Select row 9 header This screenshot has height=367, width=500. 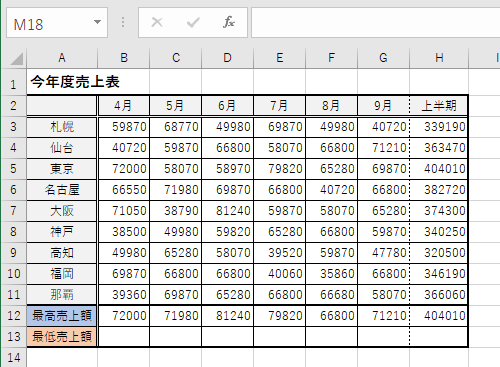13,253
